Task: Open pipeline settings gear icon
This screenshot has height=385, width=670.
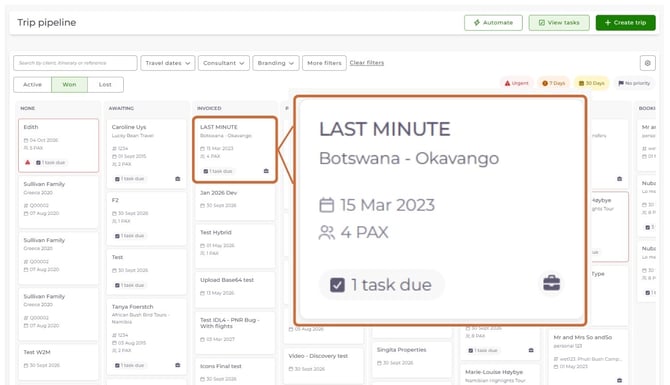Action: [x=647, y=63]
